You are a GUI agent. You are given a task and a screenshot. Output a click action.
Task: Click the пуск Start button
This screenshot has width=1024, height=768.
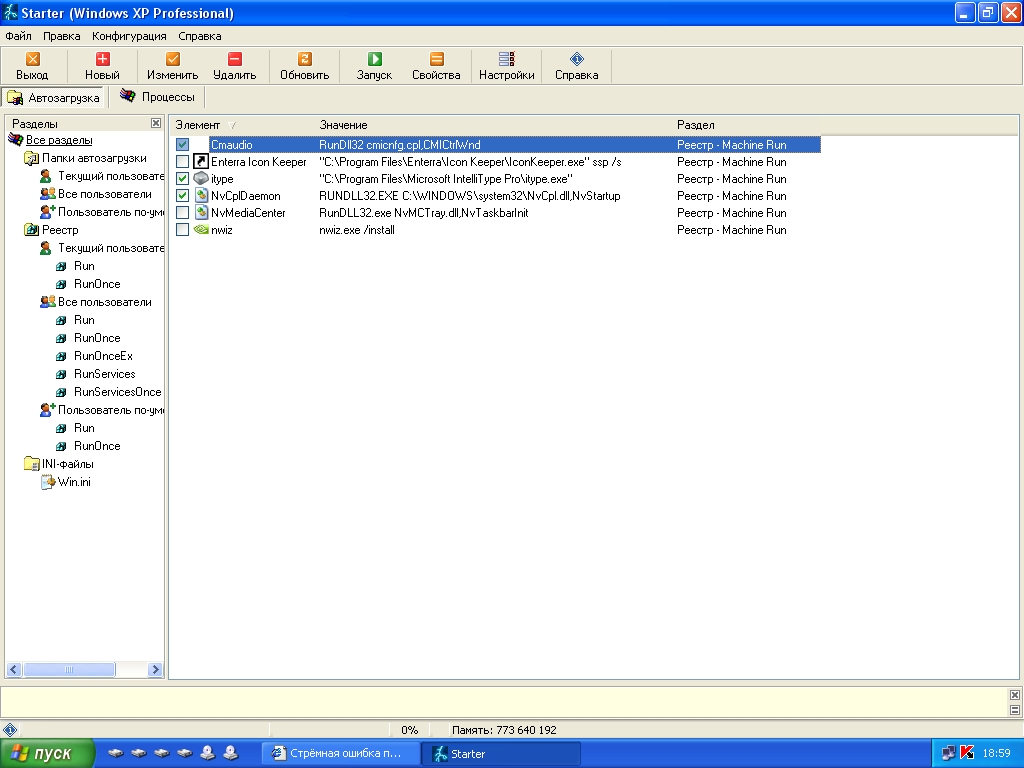(46, 753)
